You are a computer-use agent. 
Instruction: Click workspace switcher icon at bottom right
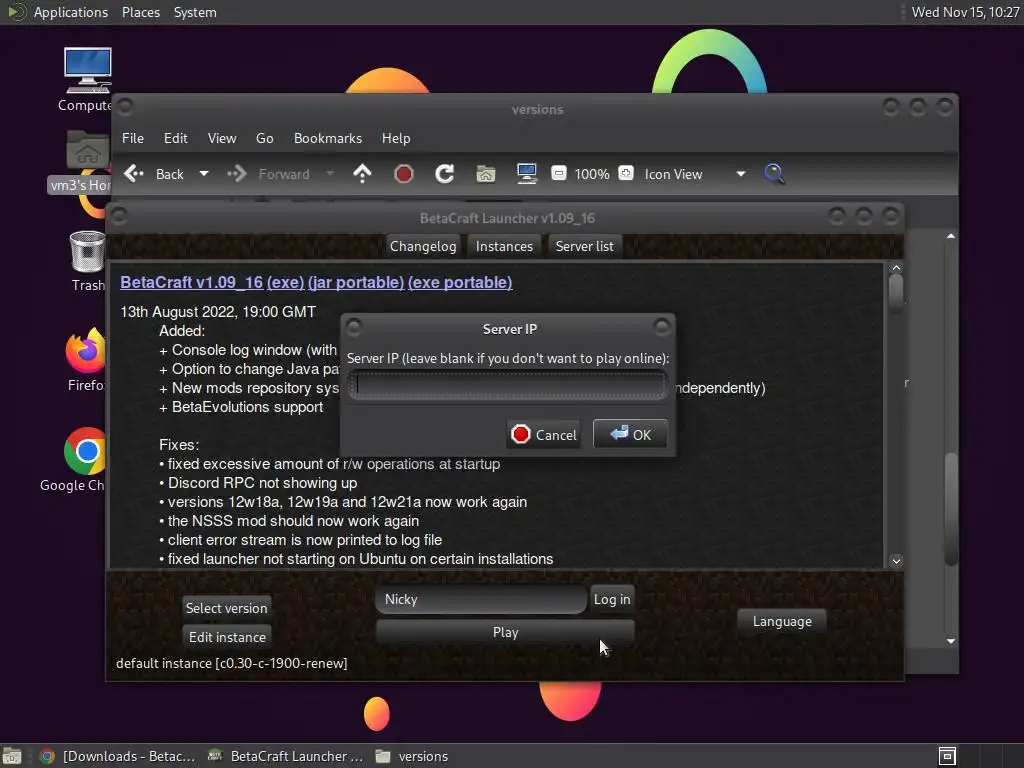coord(947,756)
